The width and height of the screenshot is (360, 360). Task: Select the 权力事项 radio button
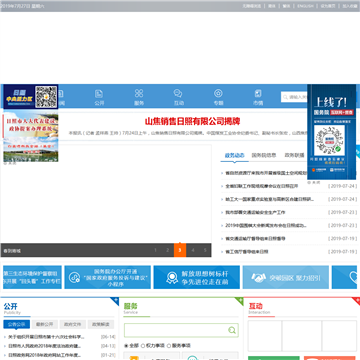point(143,346)
